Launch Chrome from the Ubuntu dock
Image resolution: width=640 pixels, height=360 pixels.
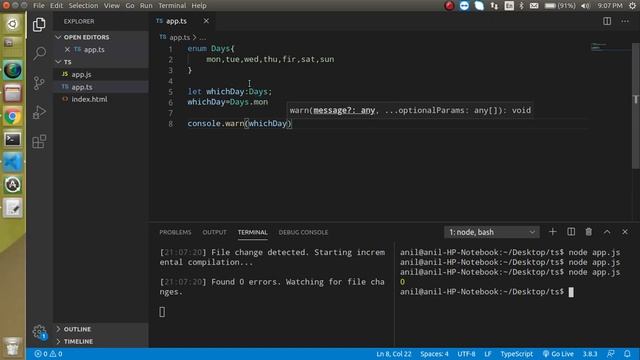13,117
